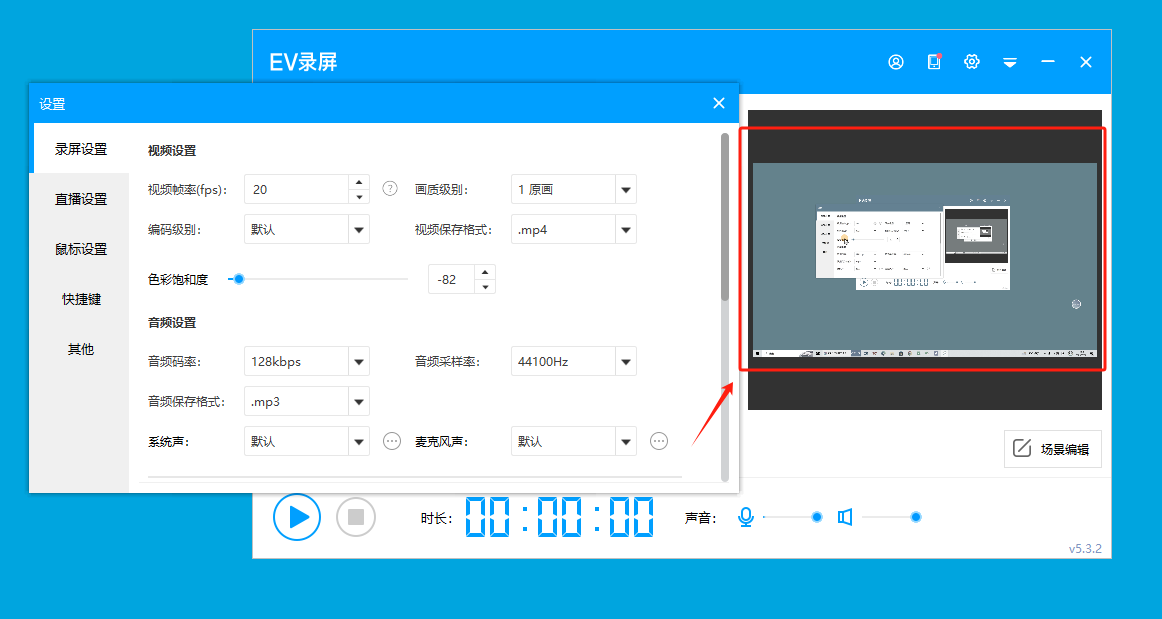Click the help icon beside frame rate
This screenshot has width=1162, height=619.
tap(390, 189)
